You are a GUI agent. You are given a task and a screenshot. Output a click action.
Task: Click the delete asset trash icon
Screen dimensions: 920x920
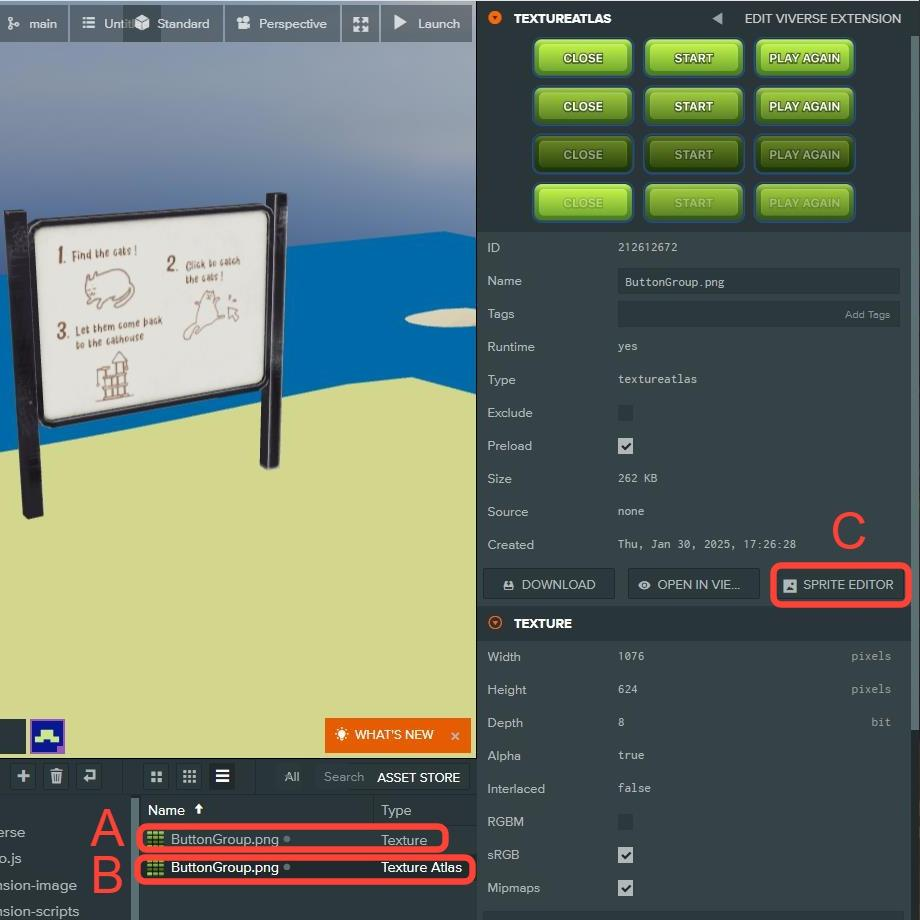(56, 776)
